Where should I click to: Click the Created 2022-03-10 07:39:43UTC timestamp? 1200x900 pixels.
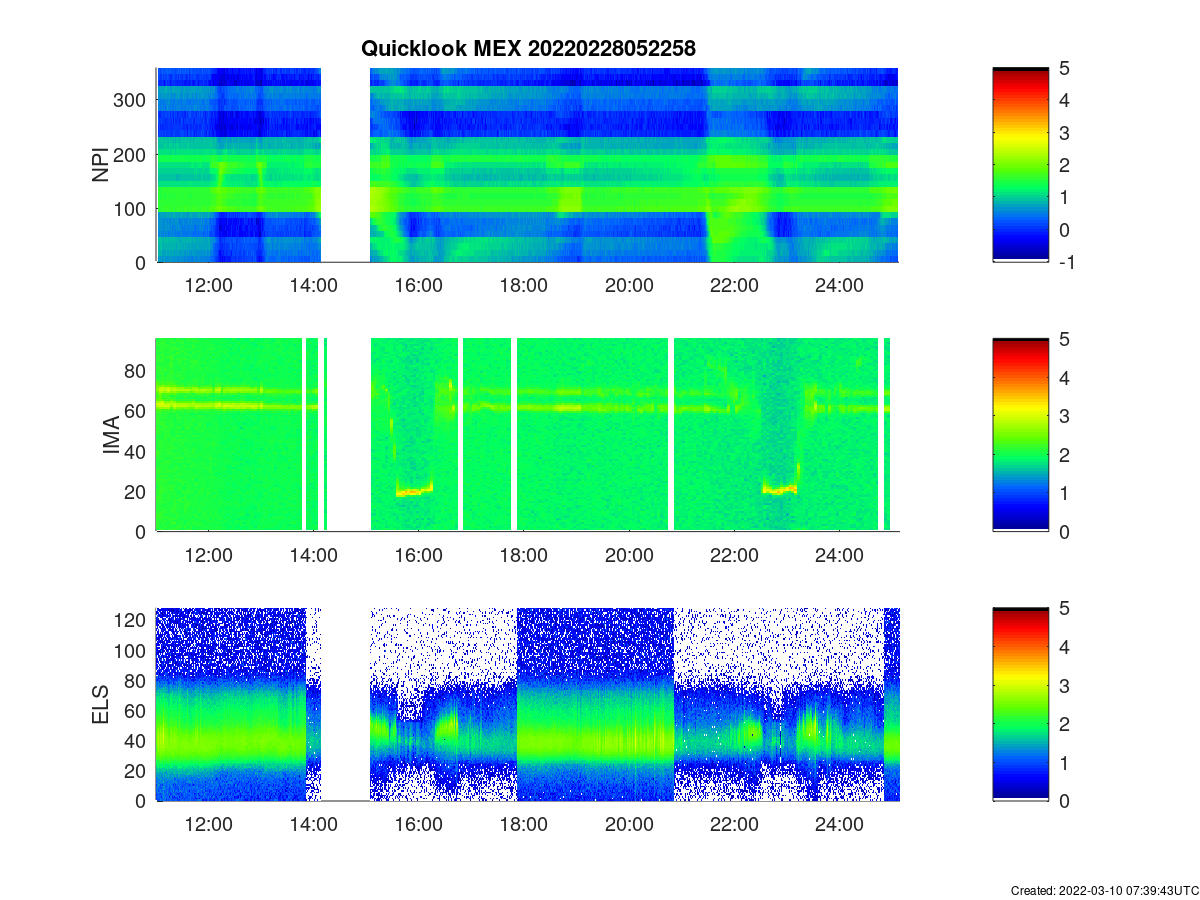point(1104,890)
